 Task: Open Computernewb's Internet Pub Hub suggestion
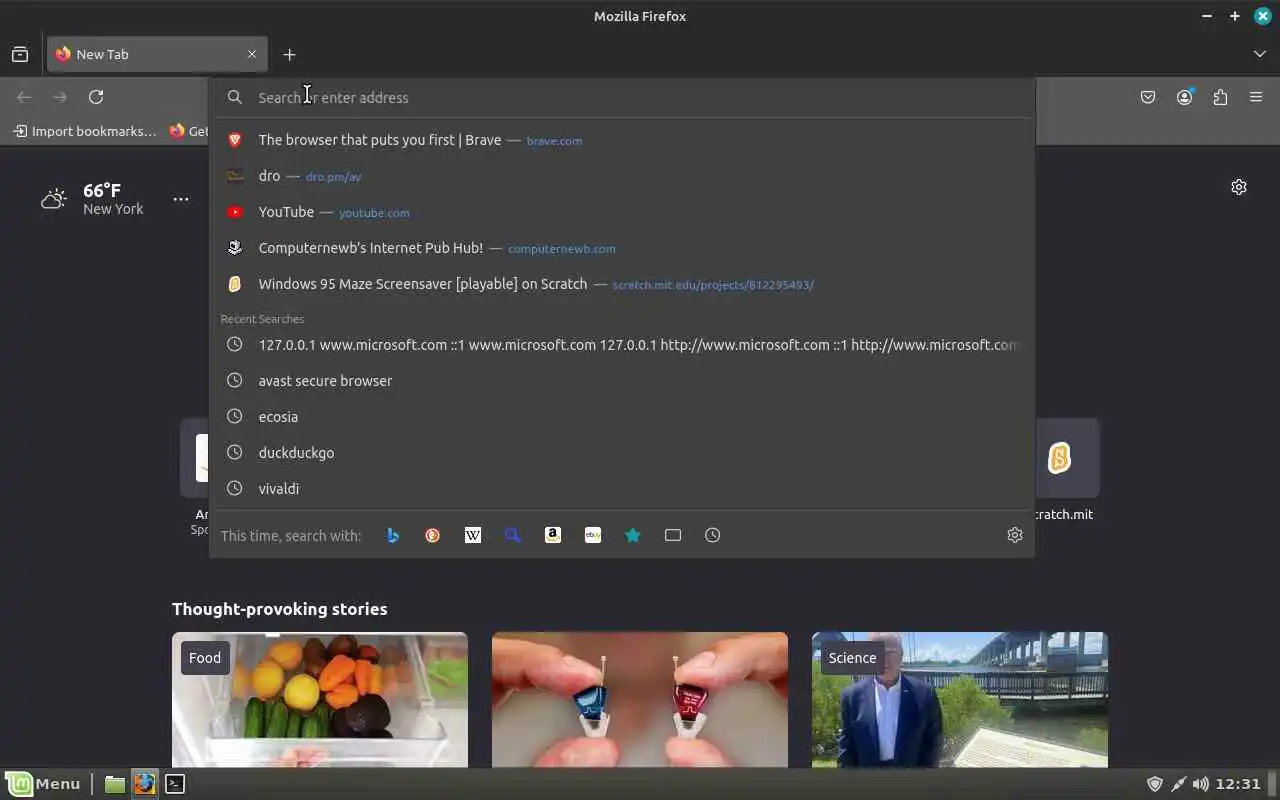point(622,248)
